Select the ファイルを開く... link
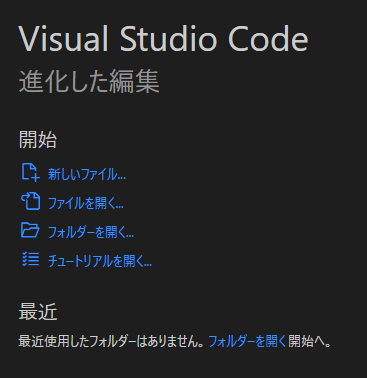The height and width of the screenshot is (378, 367). (86, 203)
